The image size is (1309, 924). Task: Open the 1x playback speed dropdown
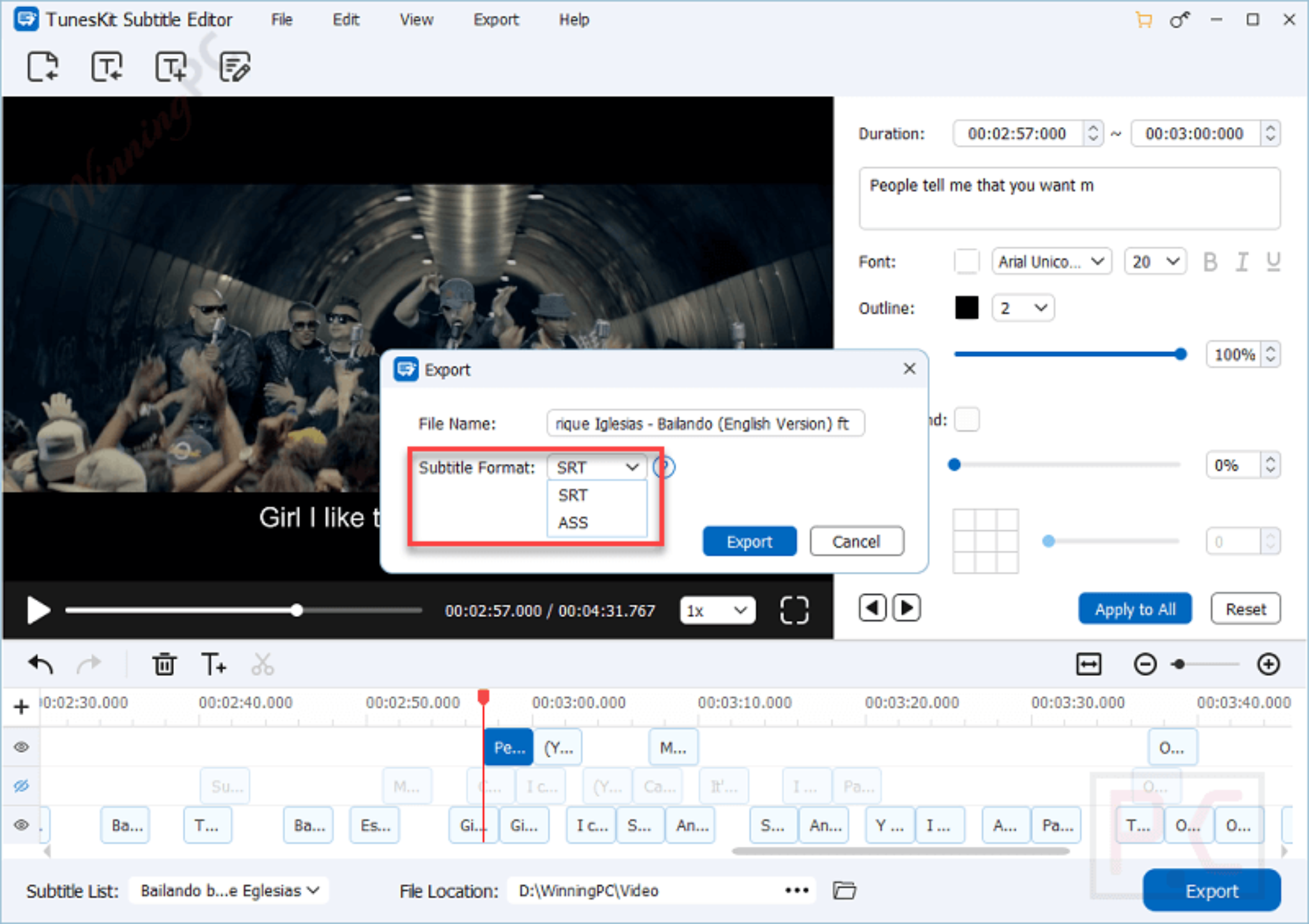tap(717, 610)
